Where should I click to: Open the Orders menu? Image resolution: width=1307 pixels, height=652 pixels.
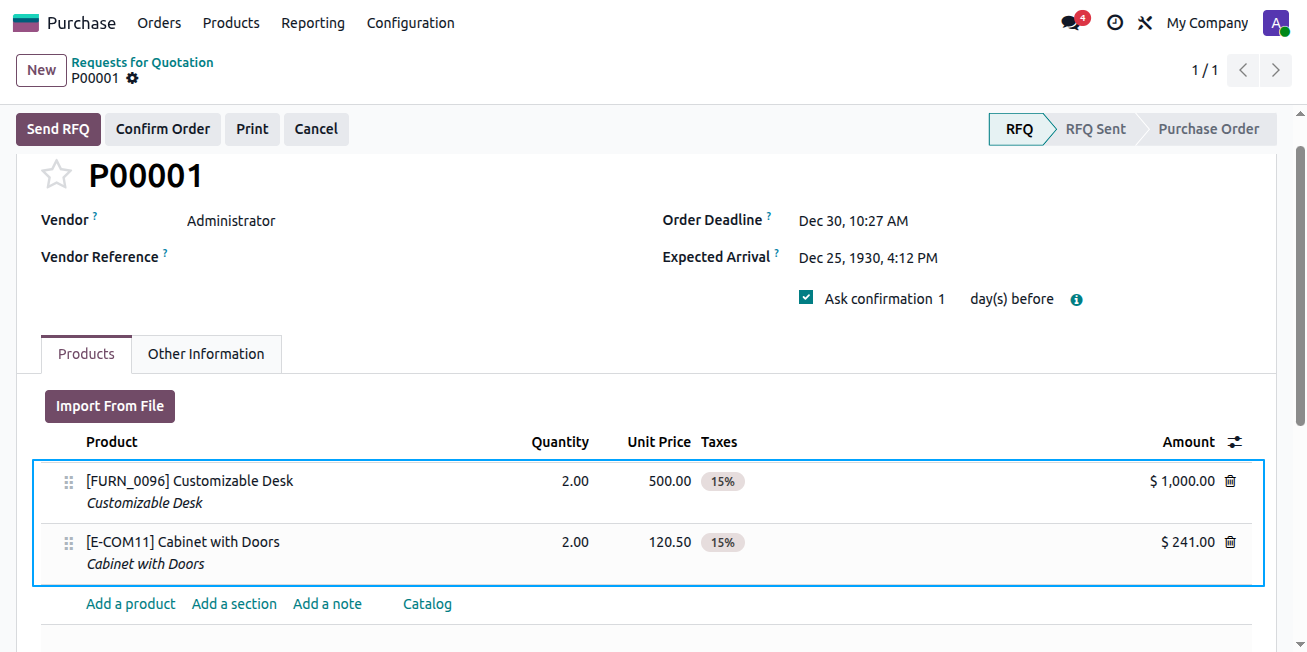click(x=160, y=23)
